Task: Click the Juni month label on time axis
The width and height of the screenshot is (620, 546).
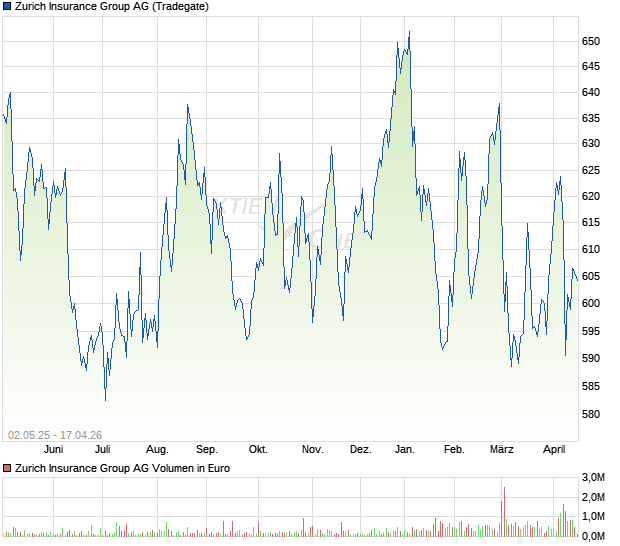Action: pyautogui.click(x=53, y=449)
